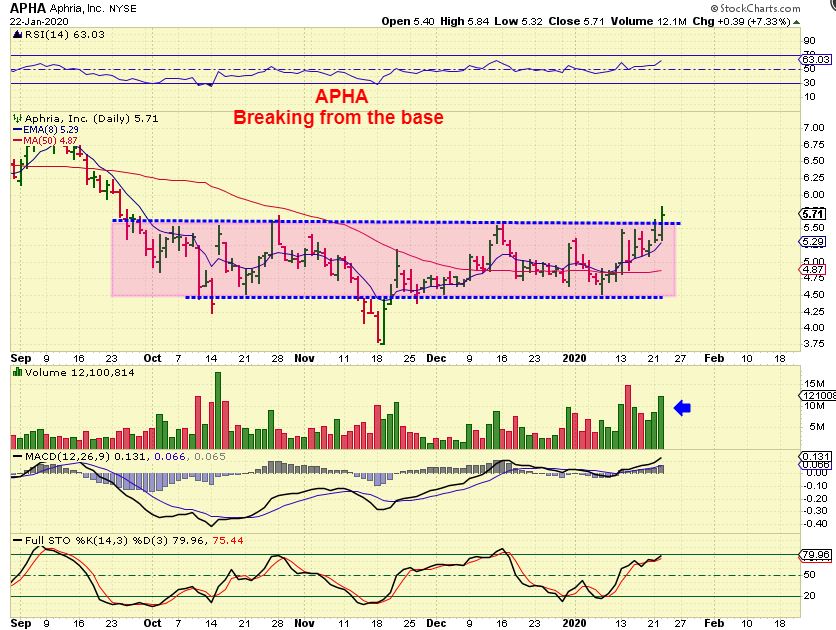Click the green up-arrow beside the change percent
This screenshot has width=836, height=630.
click(797, 22)
